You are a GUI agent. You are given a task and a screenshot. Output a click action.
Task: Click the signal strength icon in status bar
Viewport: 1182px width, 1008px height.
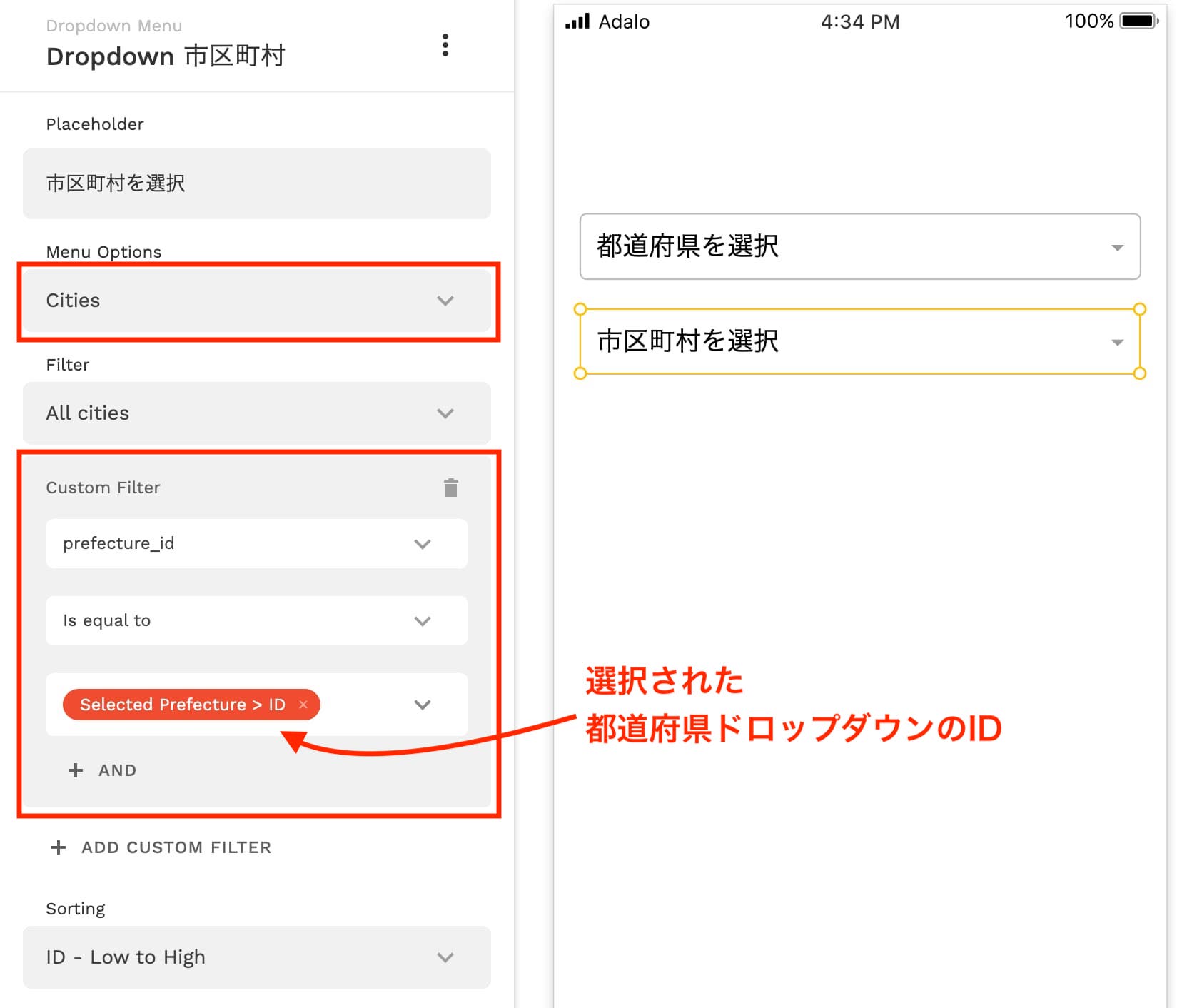[x=577, y=21]
